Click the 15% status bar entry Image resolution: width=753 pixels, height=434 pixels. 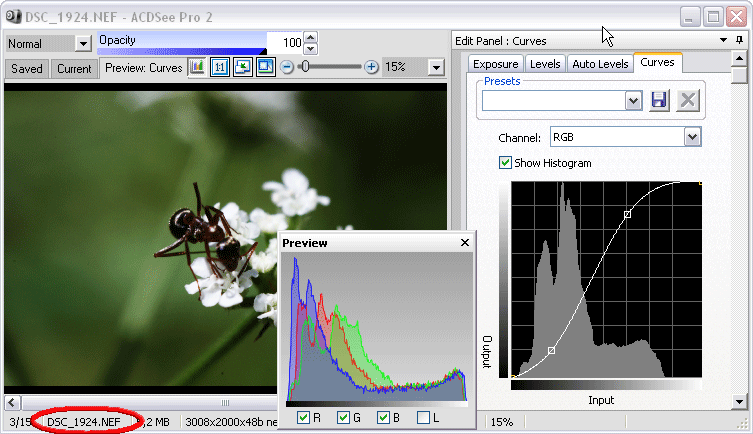(501, 422)
